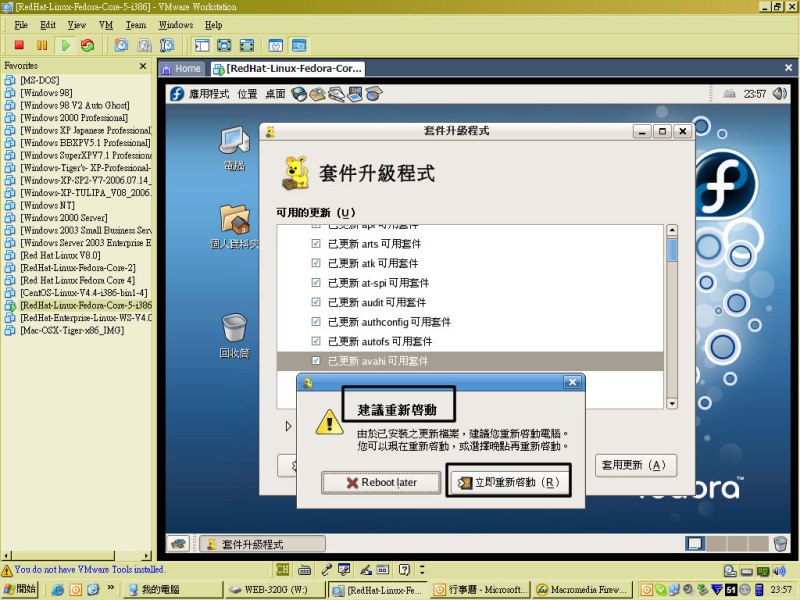Click the show desktop button on bottom GNOME panel
The height and width of the screenshot is (600, 800).
(x=178, y=544)
